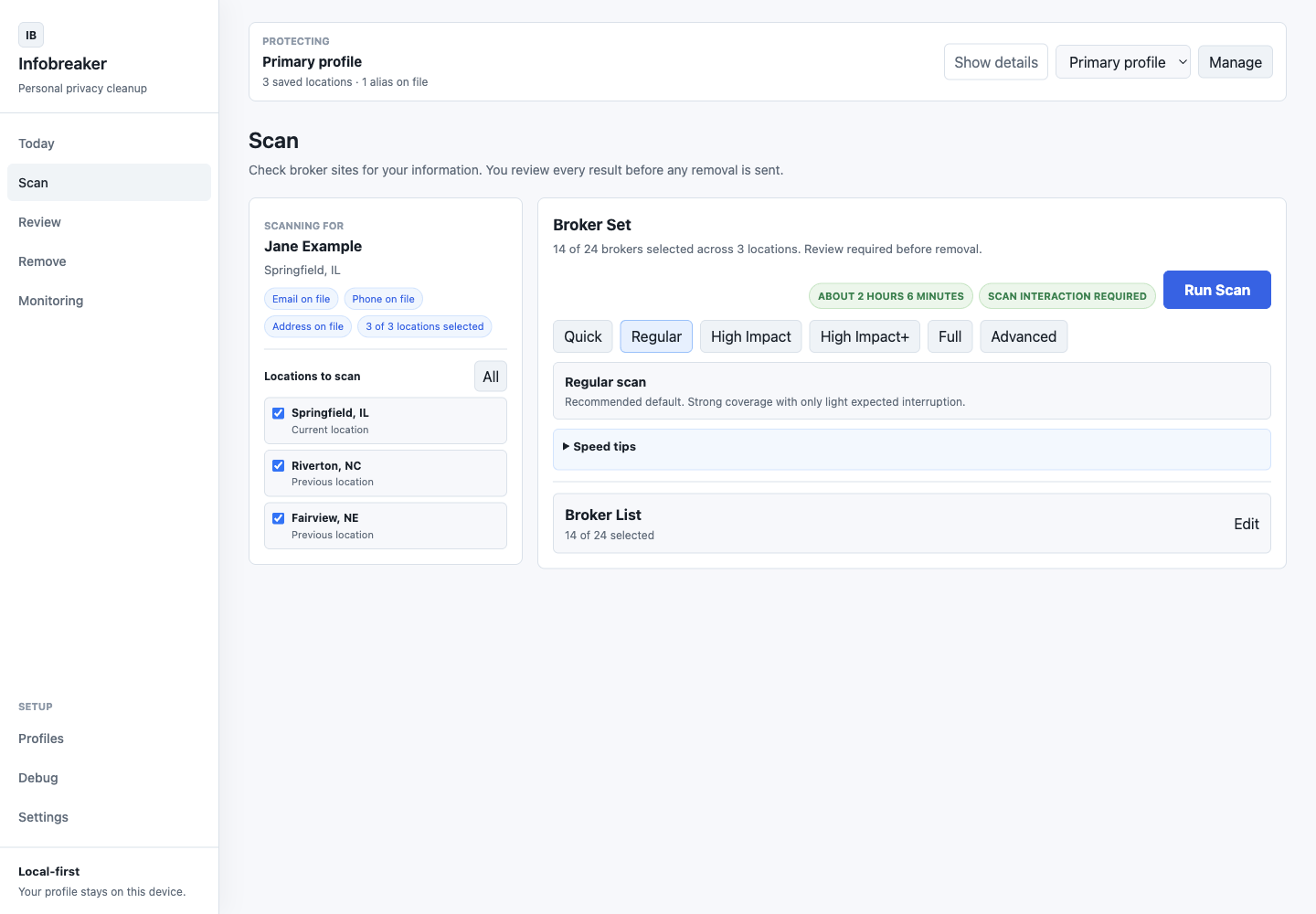
Task: Choose the High Impact+ scan preset
Action: 865,336
